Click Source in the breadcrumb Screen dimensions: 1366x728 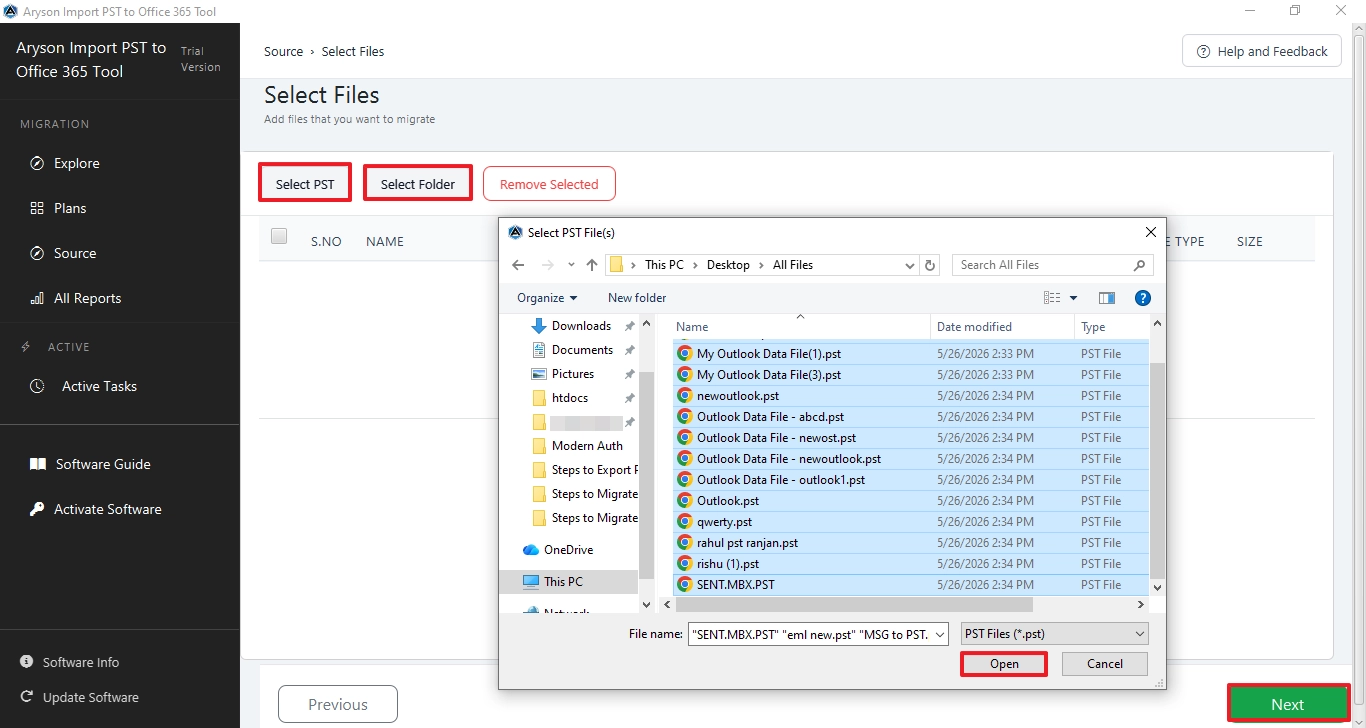pyautogui.click(x=283, y=51)
